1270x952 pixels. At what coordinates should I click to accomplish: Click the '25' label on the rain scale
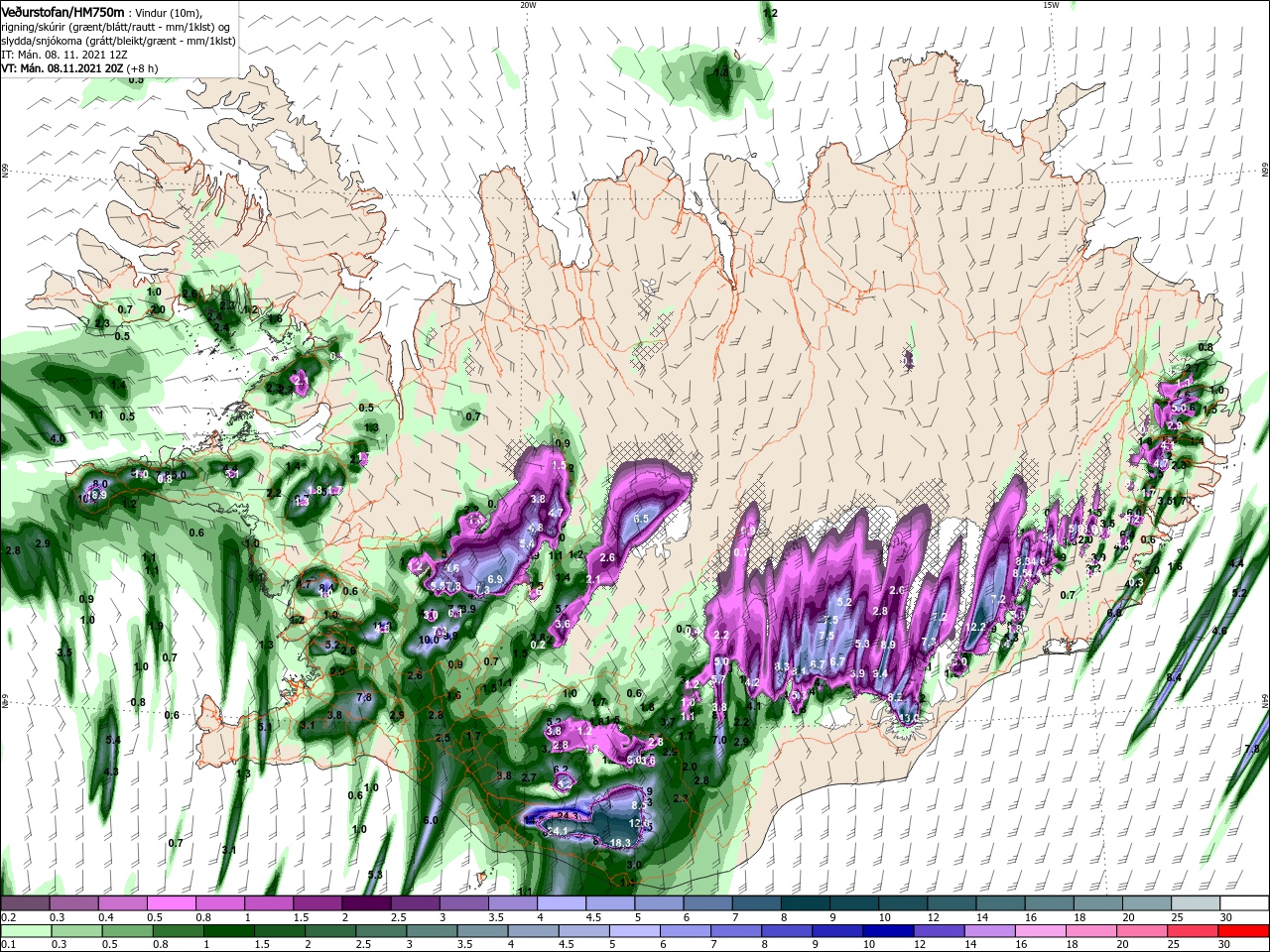click(1172, 945)
